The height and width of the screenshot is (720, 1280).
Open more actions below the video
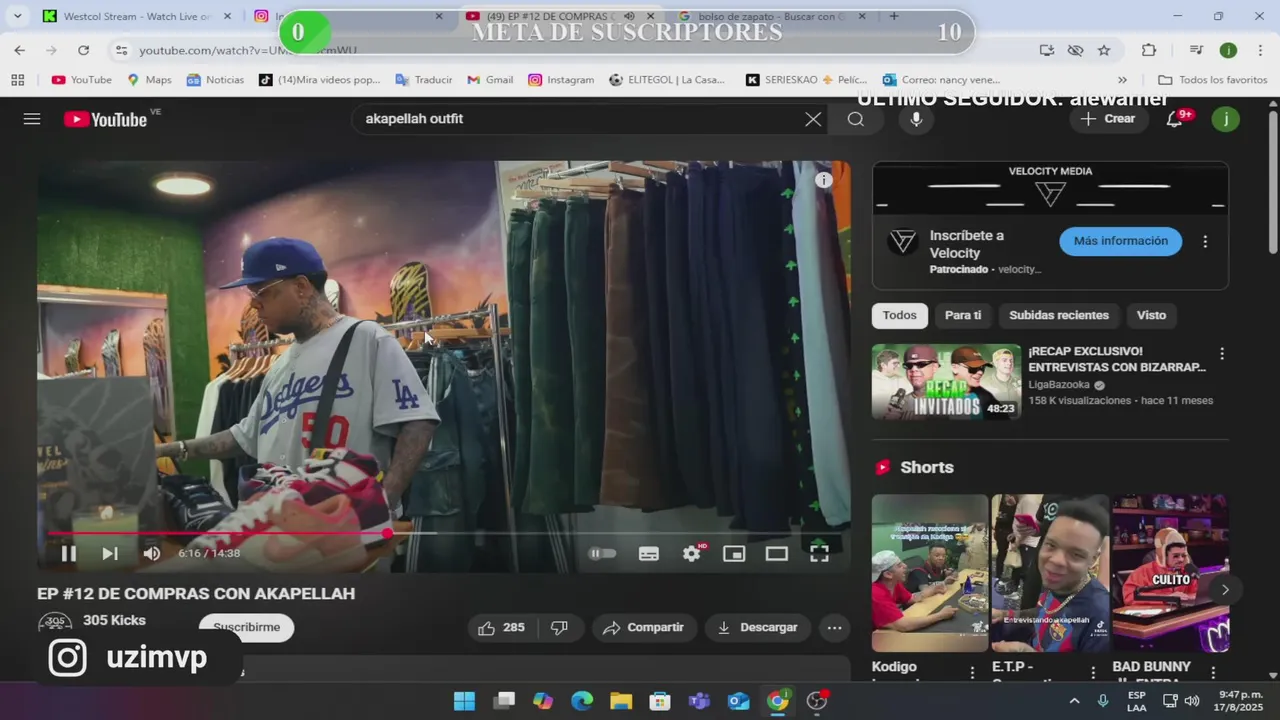[834, 628]
